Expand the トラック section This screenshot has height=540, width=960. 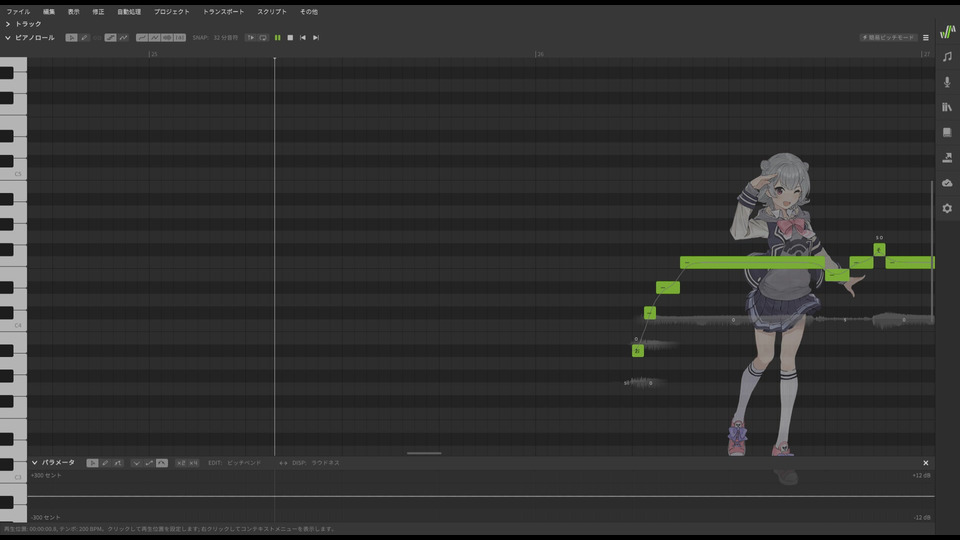point(8,24)
